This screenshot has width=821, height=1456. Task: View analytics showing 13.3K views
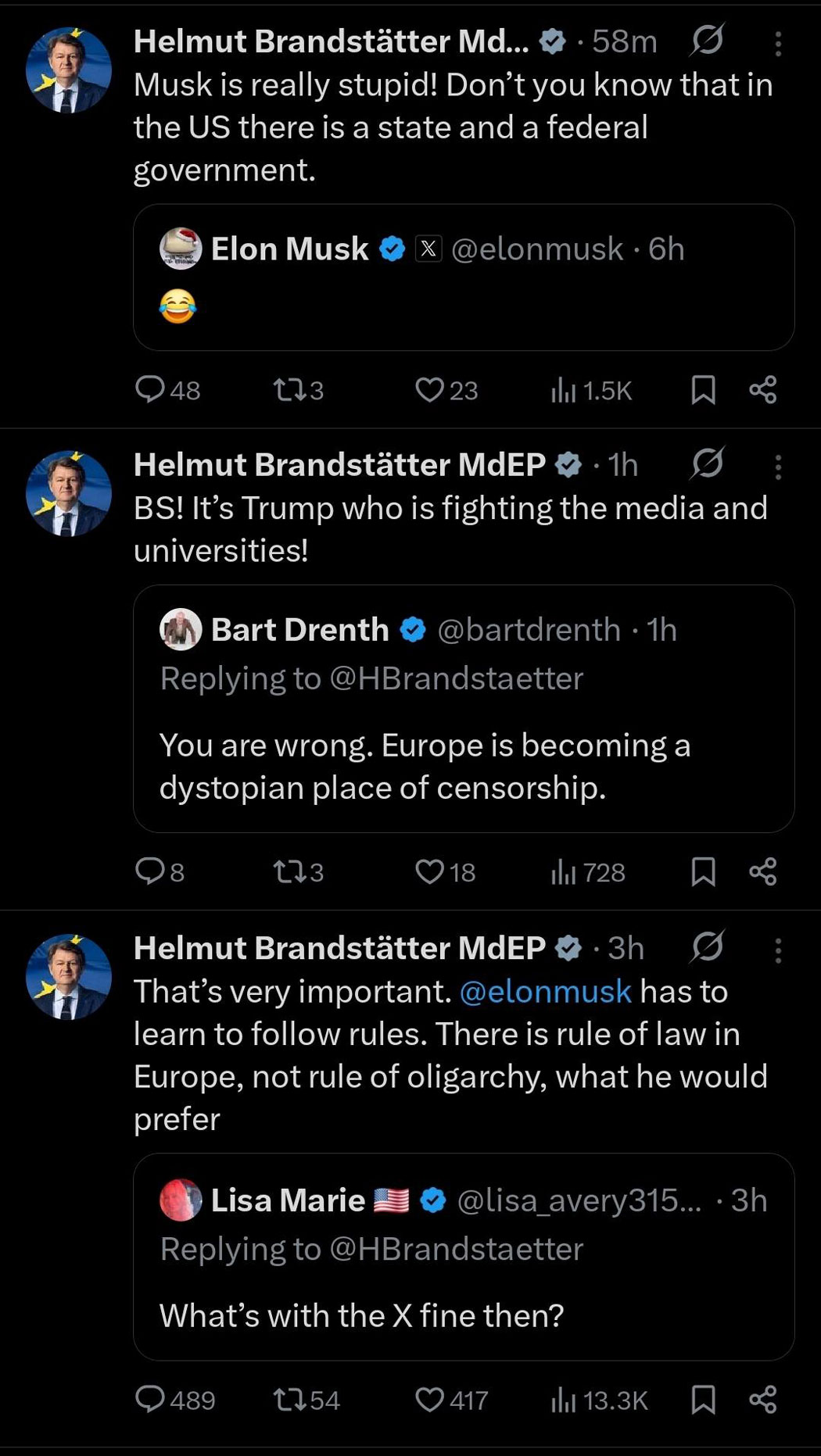pyautogui.click(x=600, y=1400)
